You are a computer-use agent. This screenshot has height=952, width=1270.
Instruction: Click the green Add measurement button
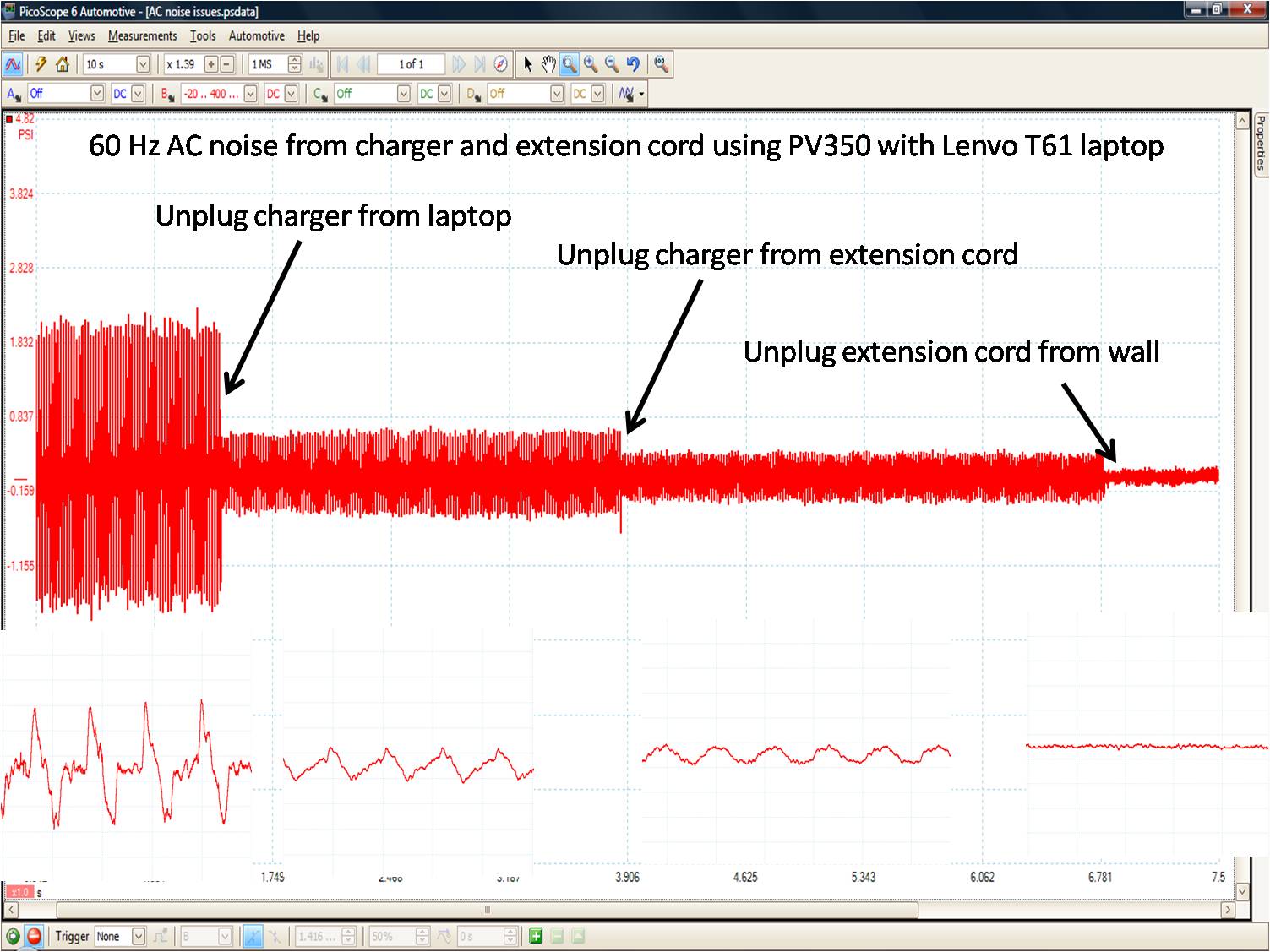[x=536, y=936]
